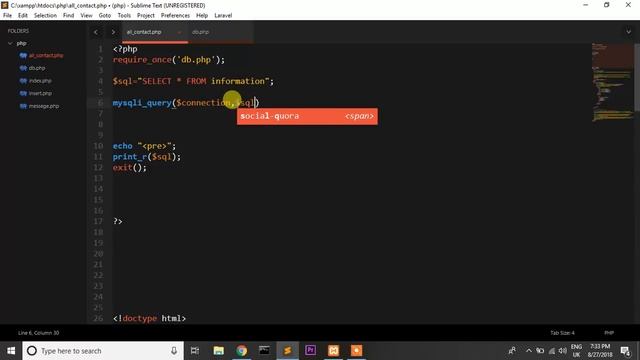Open Adobe Premiere Pro from the taskbar
The width and height of the screenshot is (640, 360).
310,351
